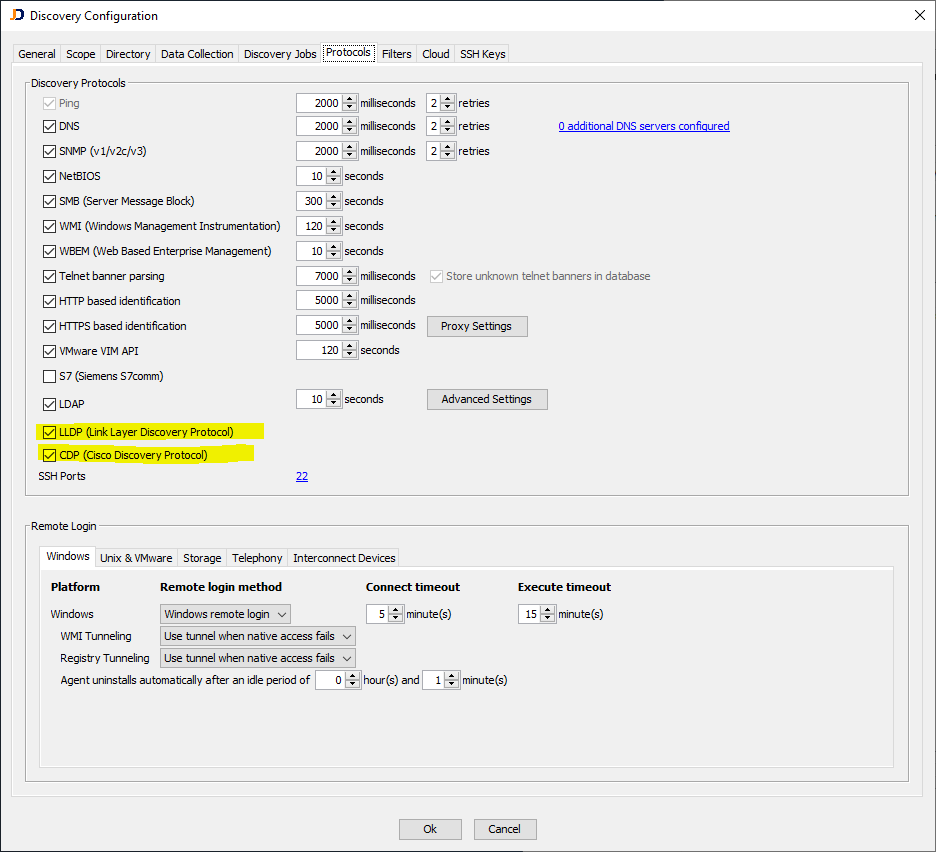Disable LLDP (Link Layer Discovery Protocol)

(49, 431)
